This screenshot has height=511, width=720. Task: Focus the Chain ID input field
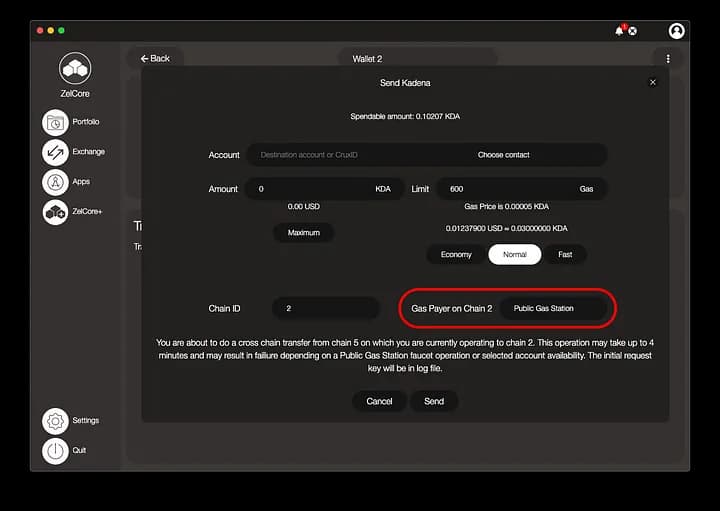[x=326, y=308]
